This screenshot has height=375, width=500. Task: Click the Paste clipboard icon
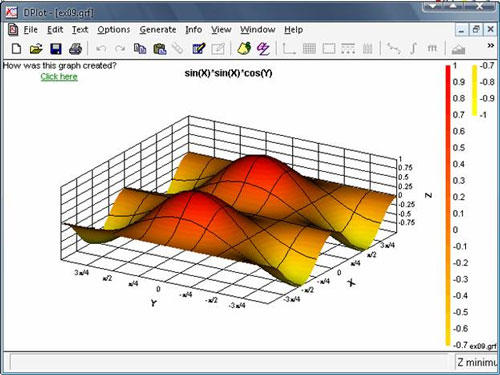coord(160,49)
